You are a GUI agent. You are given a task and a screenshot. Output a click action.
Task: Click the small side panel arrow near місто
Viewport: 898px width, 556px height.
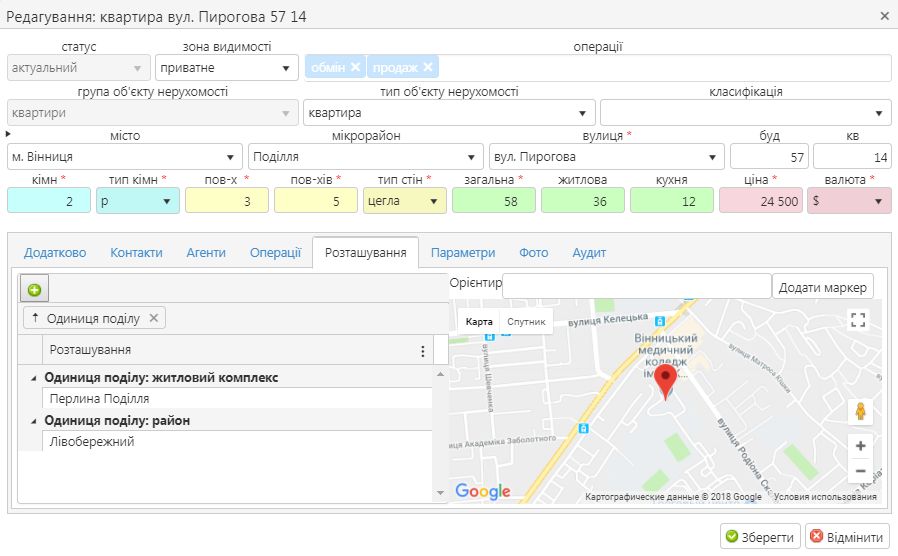[x=8, y=134]
